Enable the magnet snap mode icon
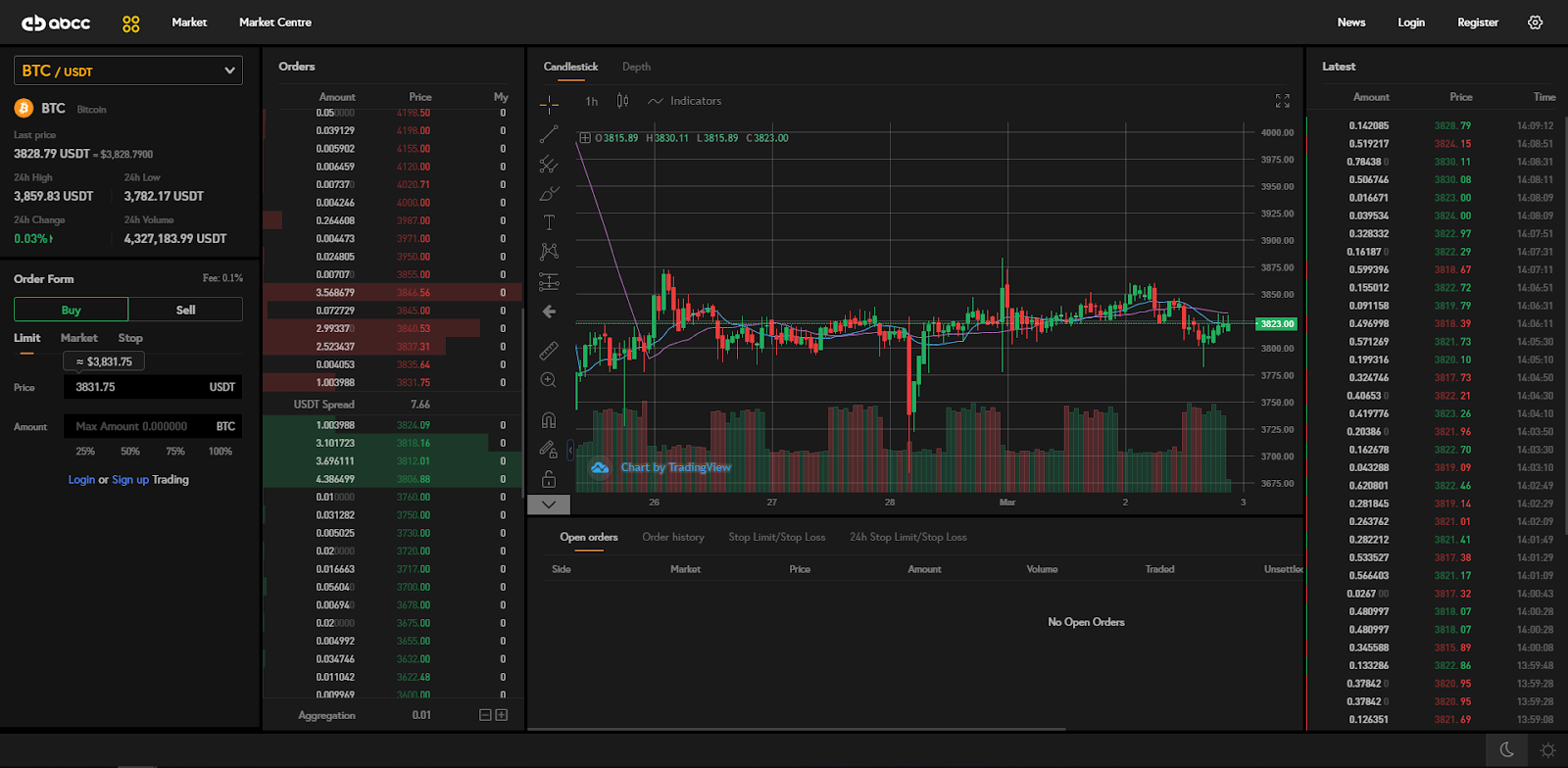This screenshot has height=768, width=1568. [549, 420]
